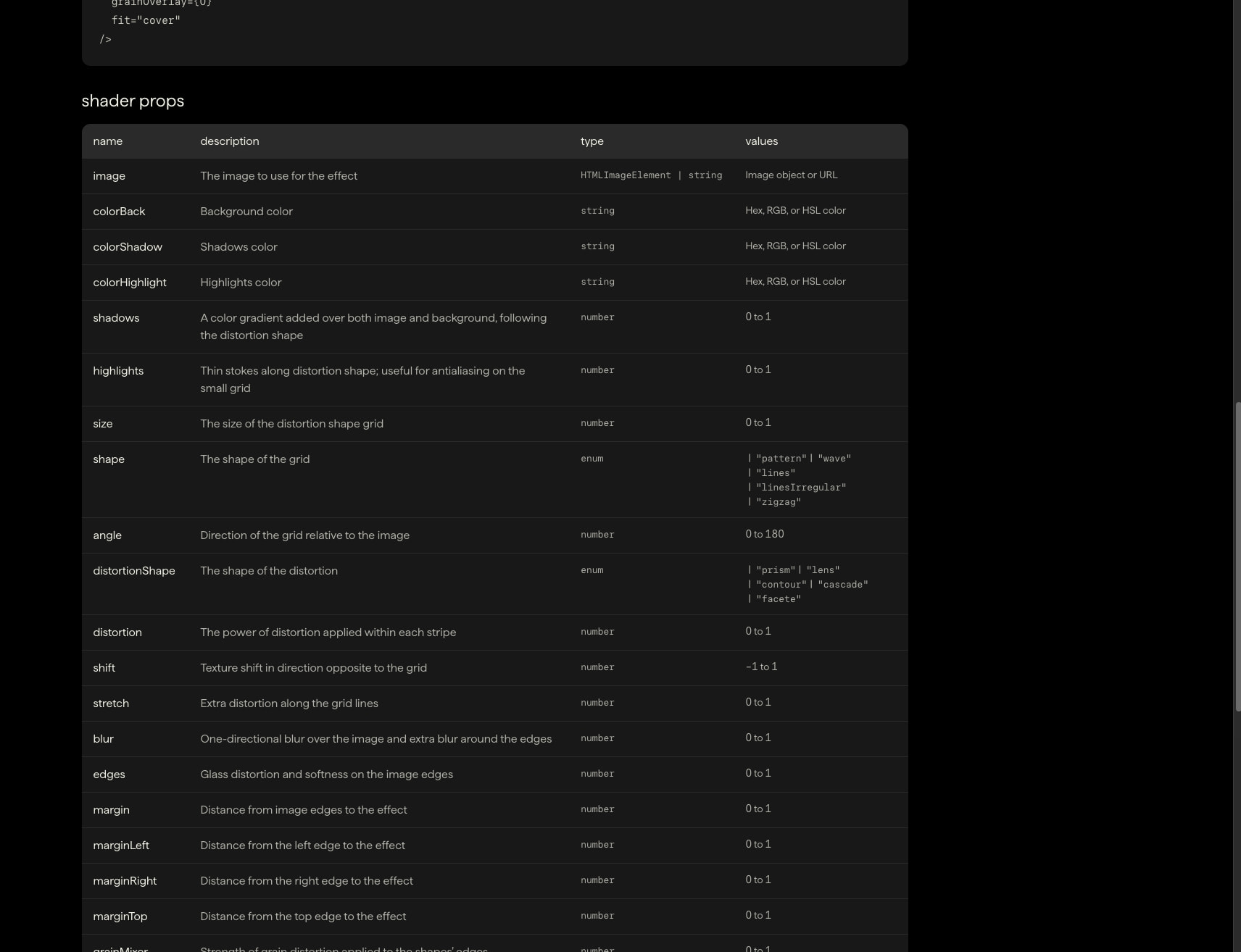Click the 'type' column header
Screen dimensions: 1241x952
592,141
